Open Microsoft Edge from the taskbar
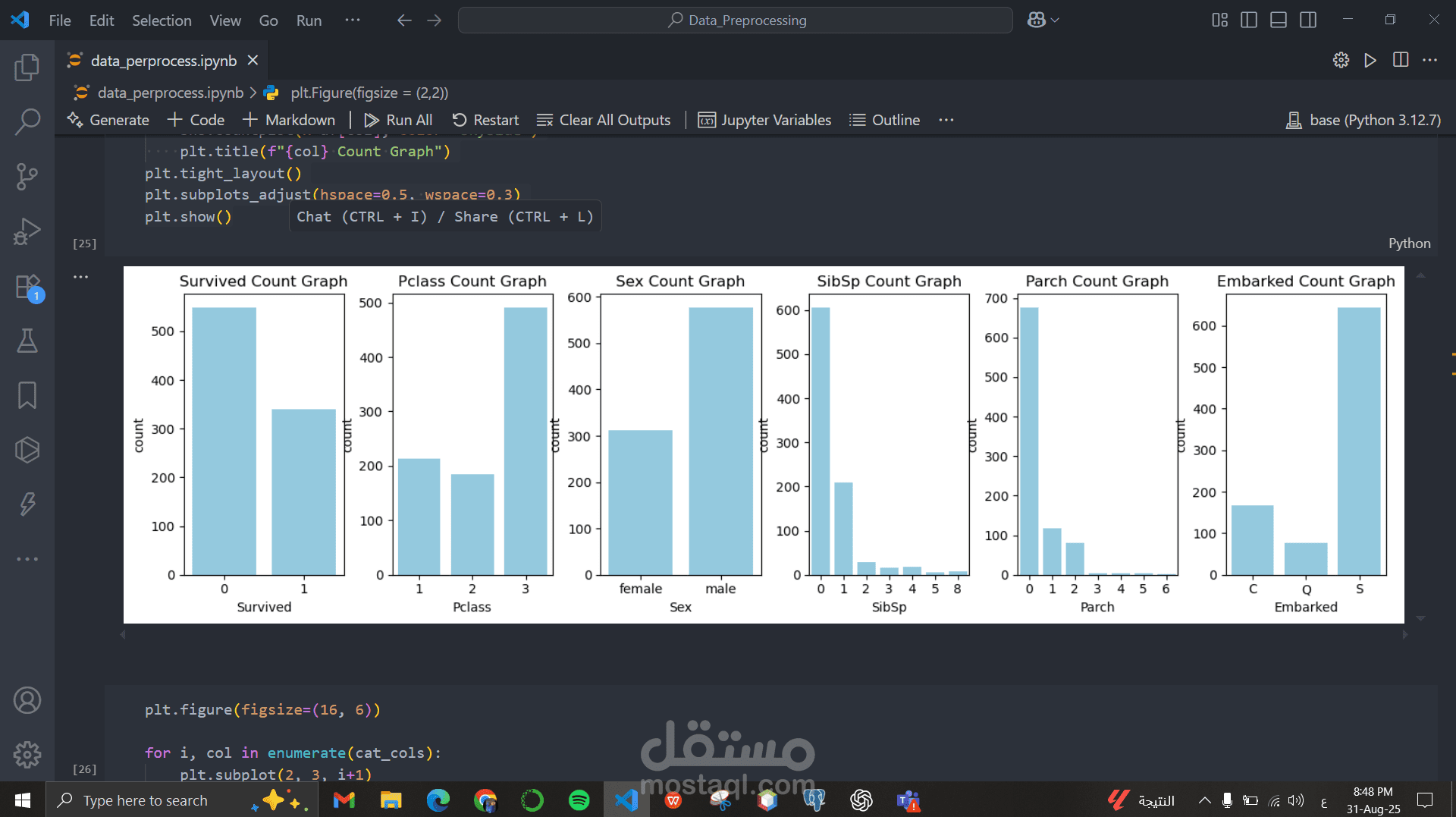Viewport: 1456px width, 817px height. (x=438, y=800)
